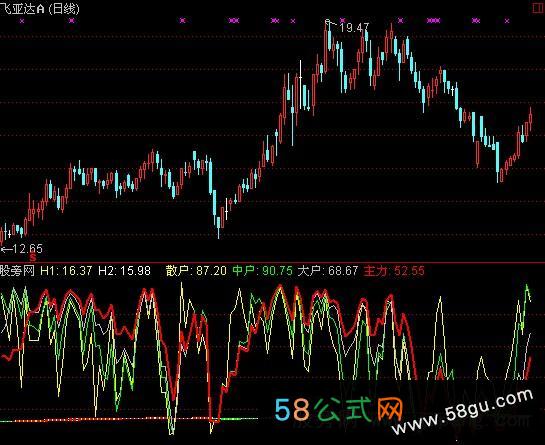Image resolution: width=545 pixels, height=445 pixels.
Task: Click the red square icon at top right
Action: (x=538, y=8)
